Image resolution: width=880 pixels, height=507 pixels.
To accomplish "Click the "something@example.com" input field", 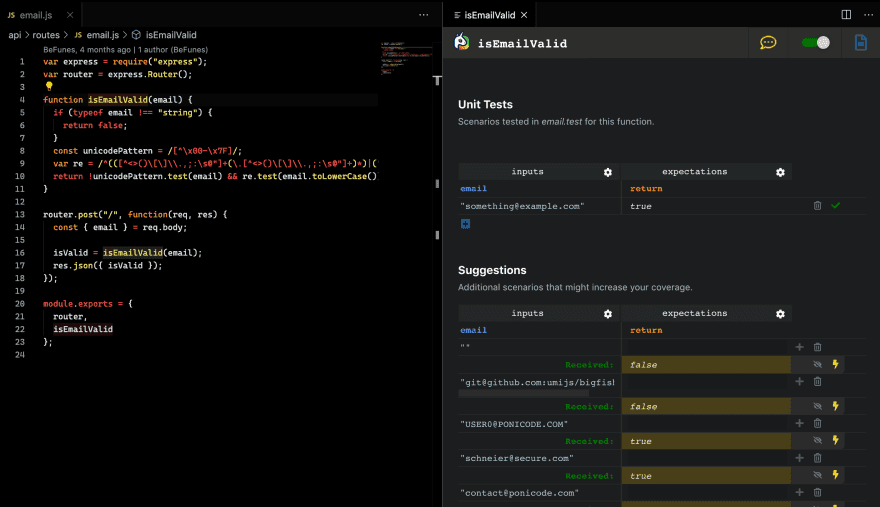I will pyautogui.click(x=538, y=206).
